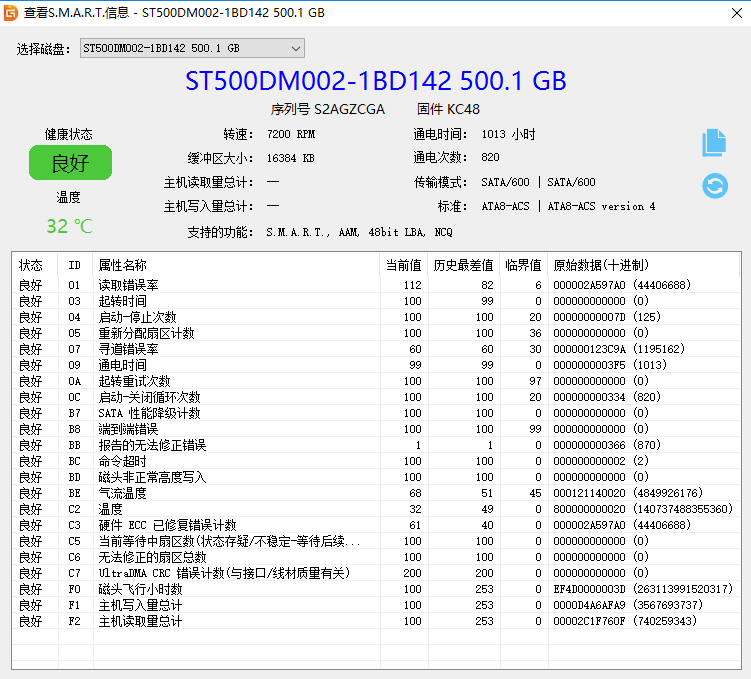Close the S.M.A.R.T. information window
The image size is (751, 679).
(x=737, y=13)
